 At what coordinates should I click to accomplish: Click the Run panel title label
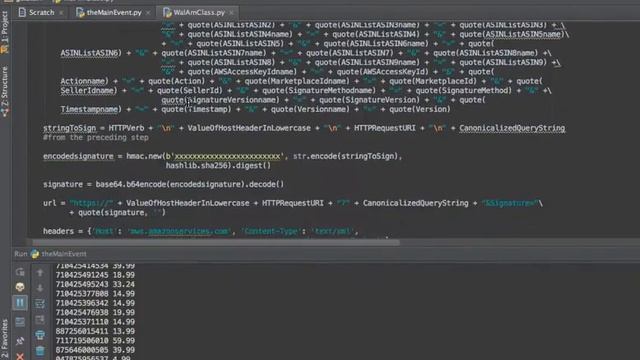pyautogui.click(x=20, y=254)
